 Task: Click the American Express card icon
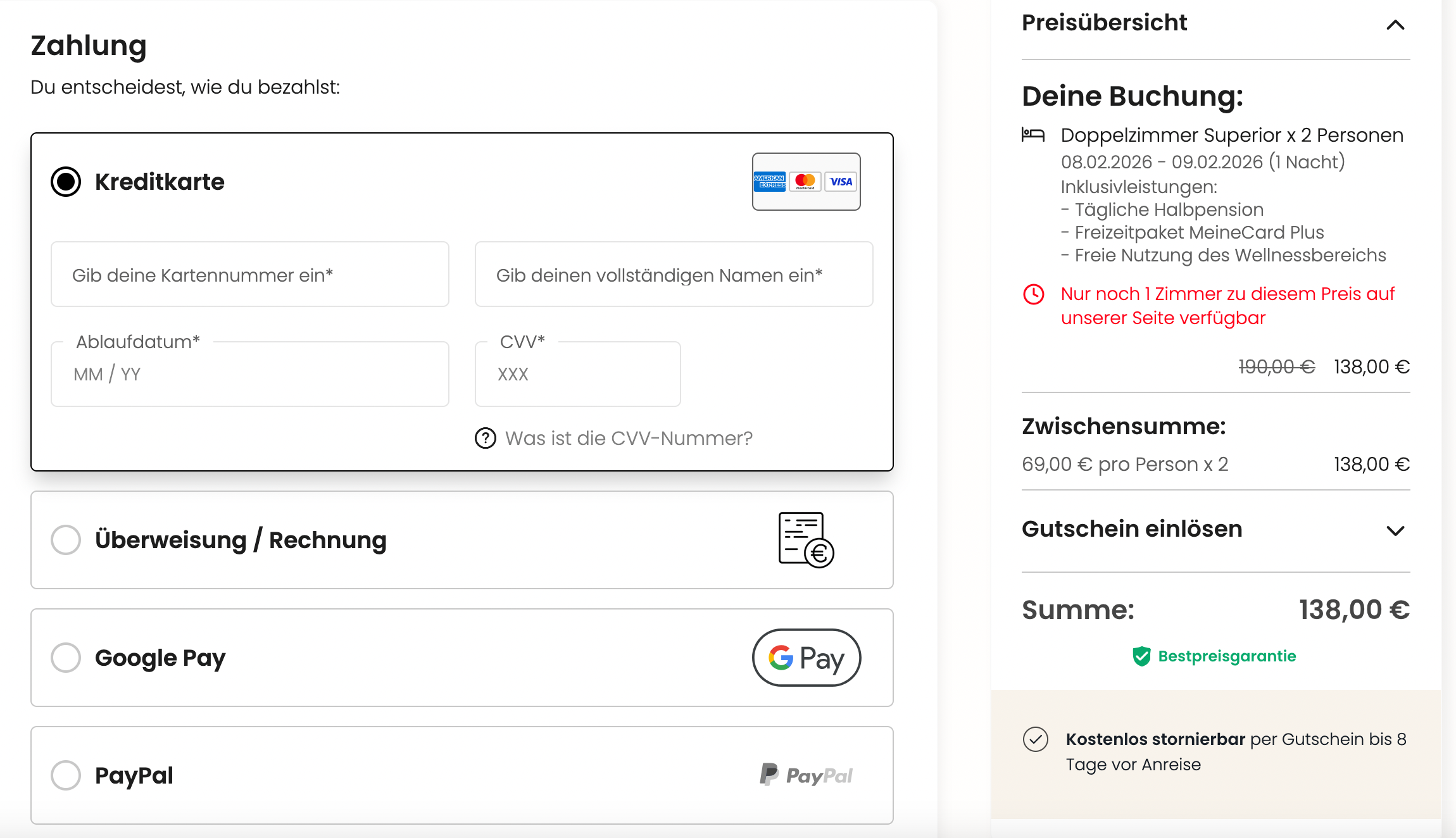click(x=769, y=182)
